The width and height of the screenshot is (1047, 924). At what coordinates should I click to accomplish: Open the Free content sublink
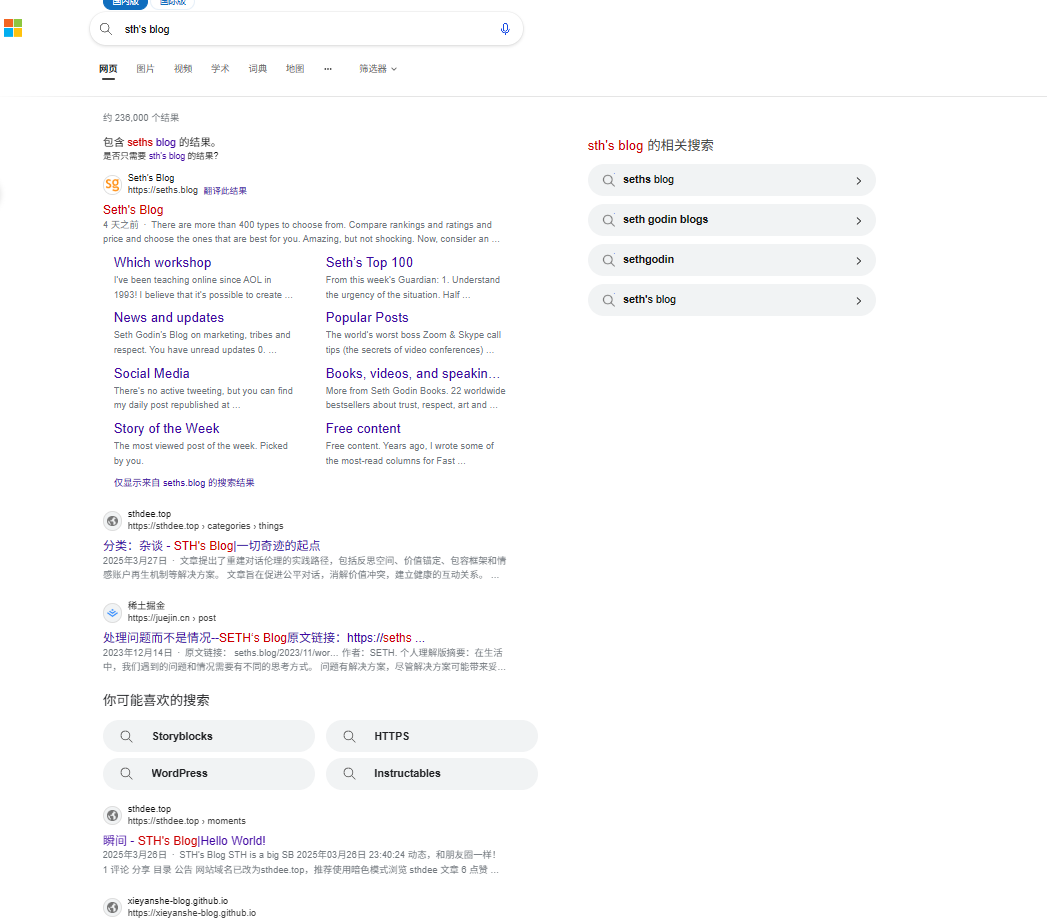[x=363, y=429]
